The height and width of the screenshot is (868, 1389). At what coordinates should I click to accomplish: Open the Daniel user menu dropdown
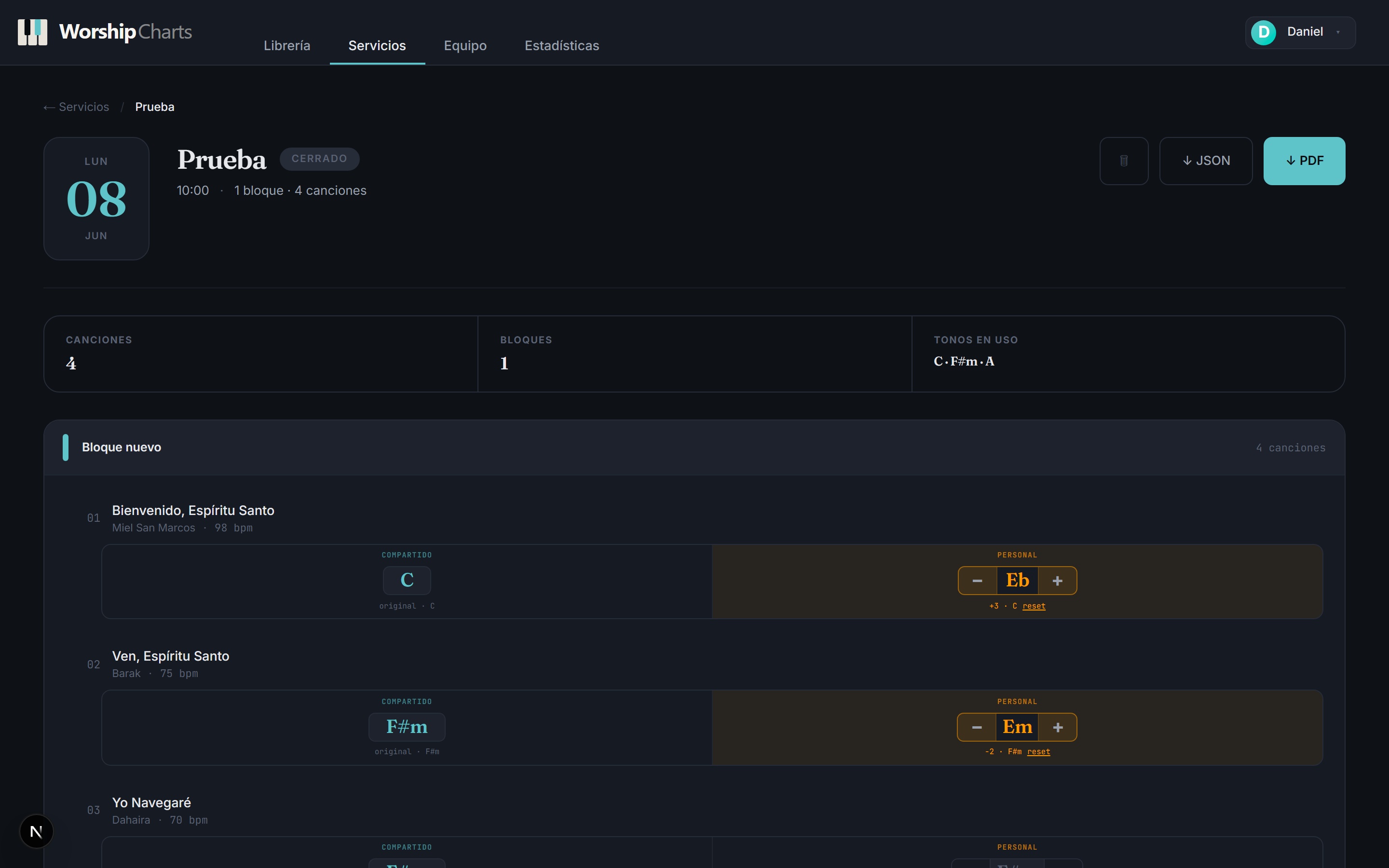pos(1300,32)
